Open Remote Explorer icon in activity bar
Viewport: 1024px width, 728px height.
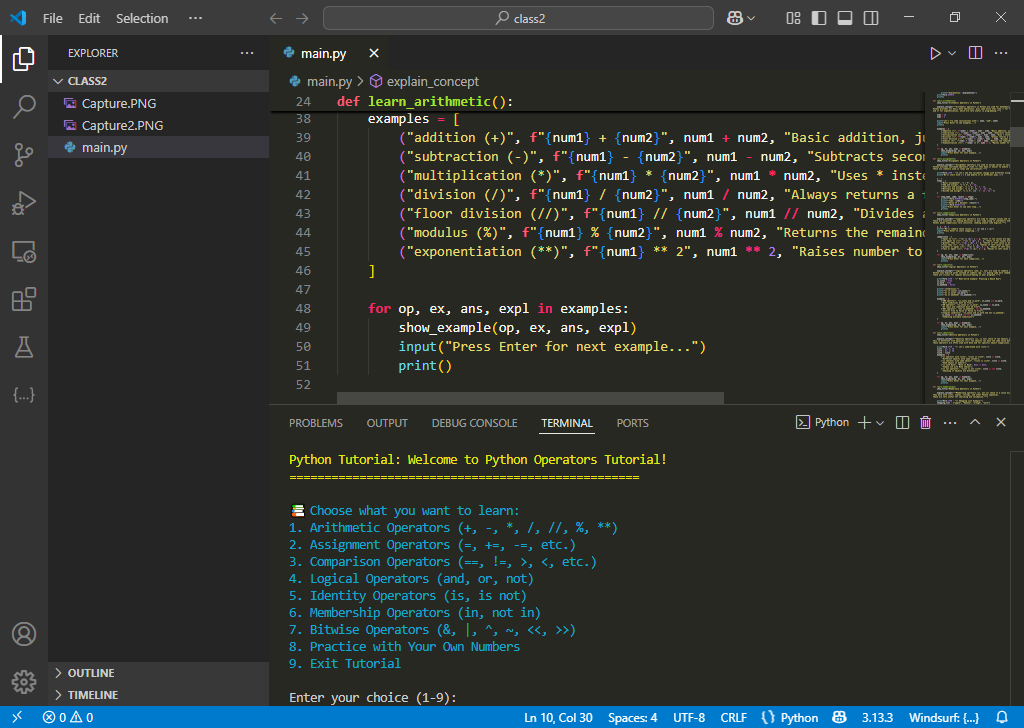24,251
